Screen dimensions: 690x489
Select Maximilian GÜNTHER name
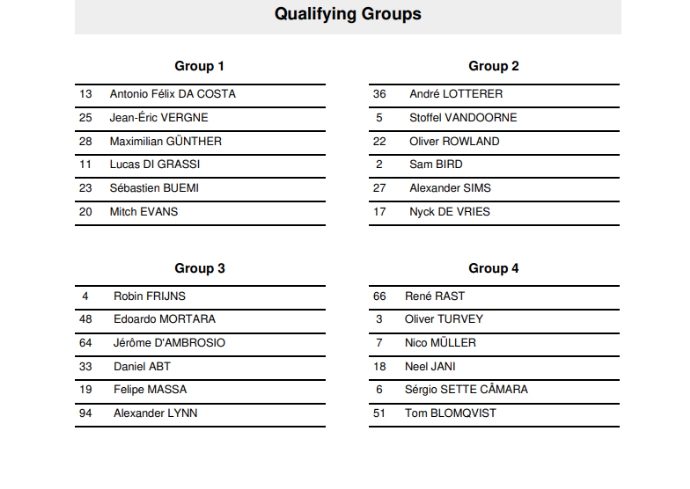[165, 141]
